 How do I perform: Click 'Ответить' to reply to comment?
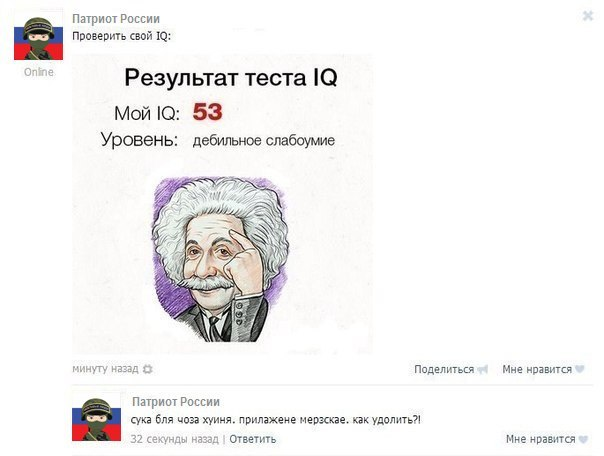(x=253, y=439)
